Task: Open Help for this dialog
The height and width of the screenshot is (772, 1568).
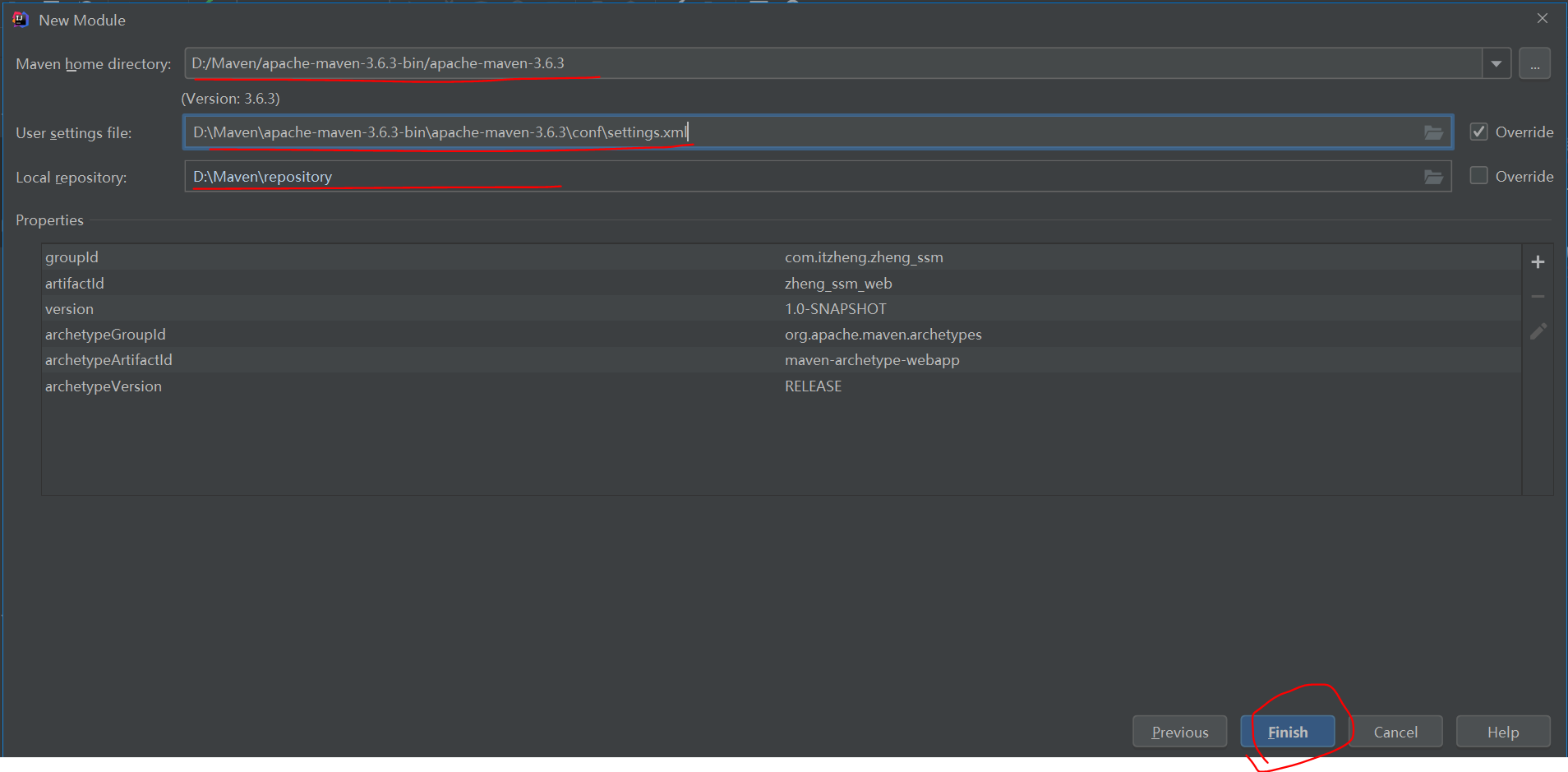Action: (1503, 732)
